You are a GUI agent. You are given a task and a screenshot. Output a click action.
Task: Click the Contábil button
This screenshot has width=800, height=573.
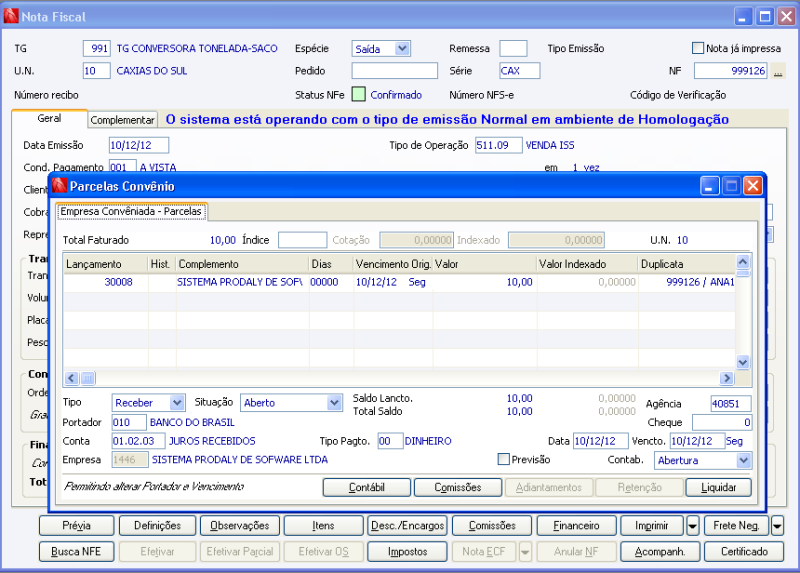click(x=366, y=487)
